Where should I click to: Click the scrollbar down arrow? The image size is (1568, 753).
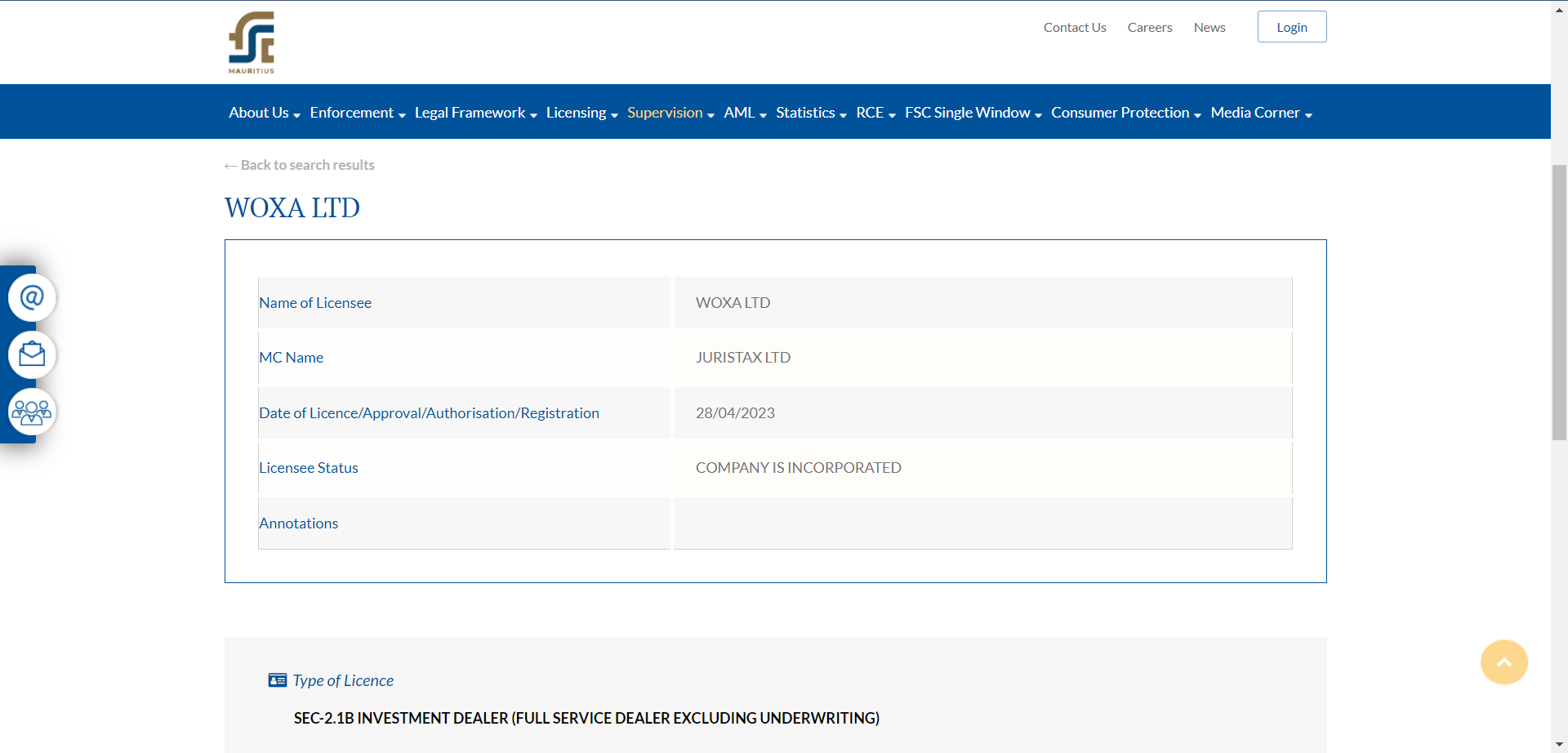click(1559, 745)
